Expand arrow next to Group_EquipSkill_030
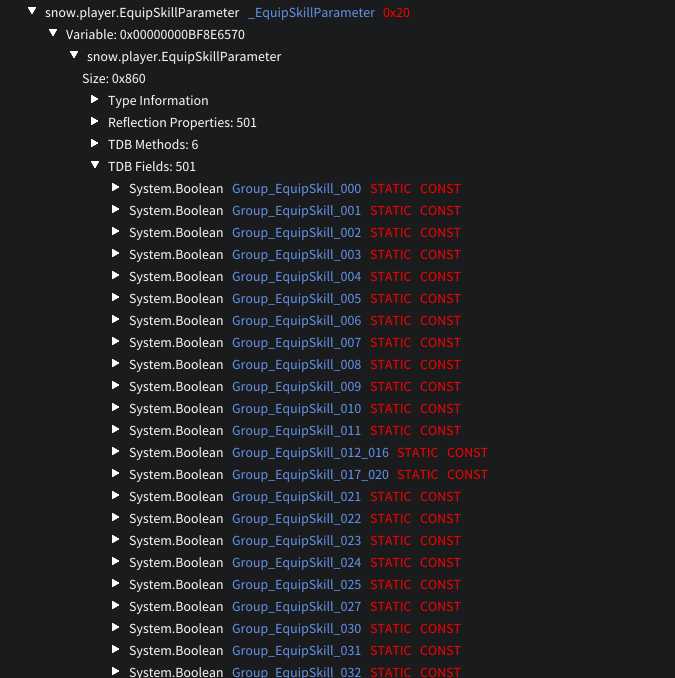Image resolution: width=675 pixels, height=678 pixels. (x=117, y=628)
